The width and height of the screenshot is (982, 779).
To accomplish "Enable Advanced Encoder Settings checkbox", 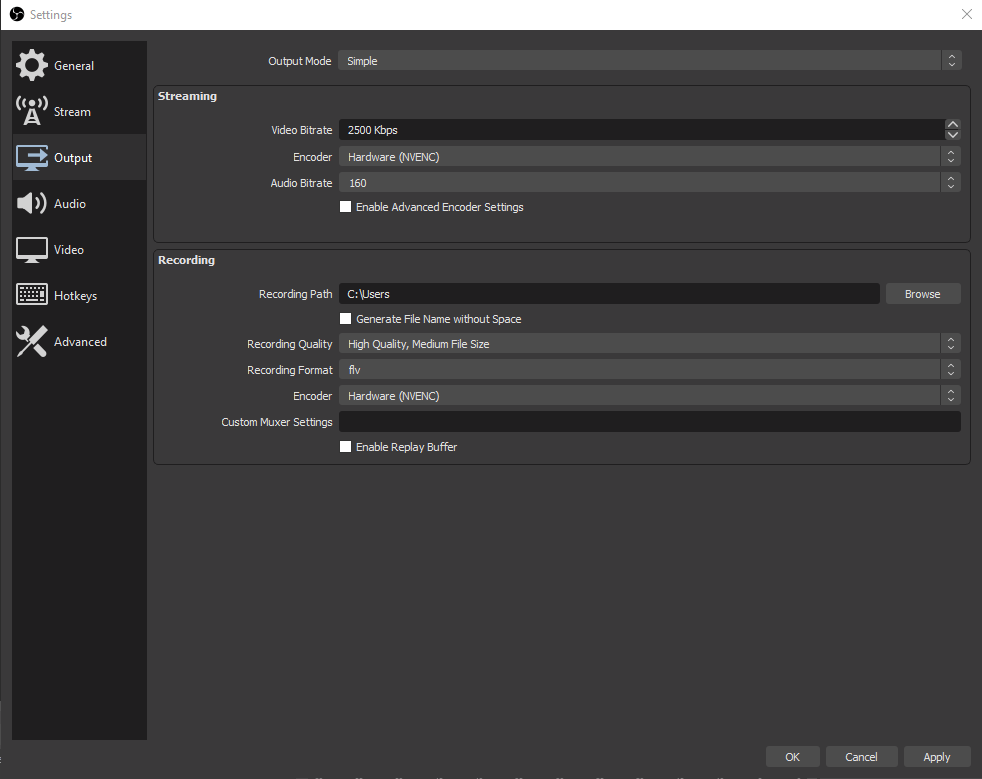I will pyautogui.click(x=346, y=207).
